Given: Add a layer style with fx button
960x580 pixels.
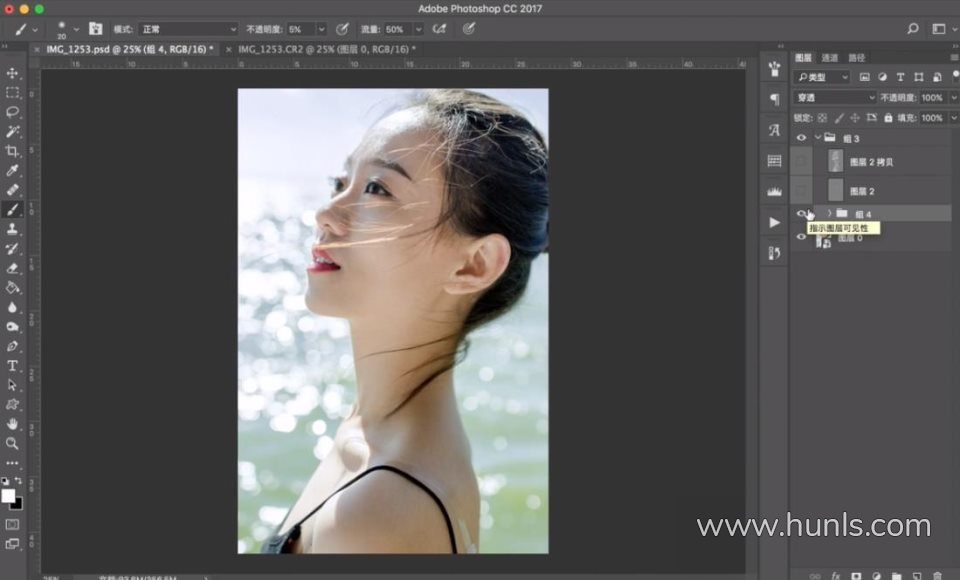Looking at the screenshot, I should click(836, 576).
